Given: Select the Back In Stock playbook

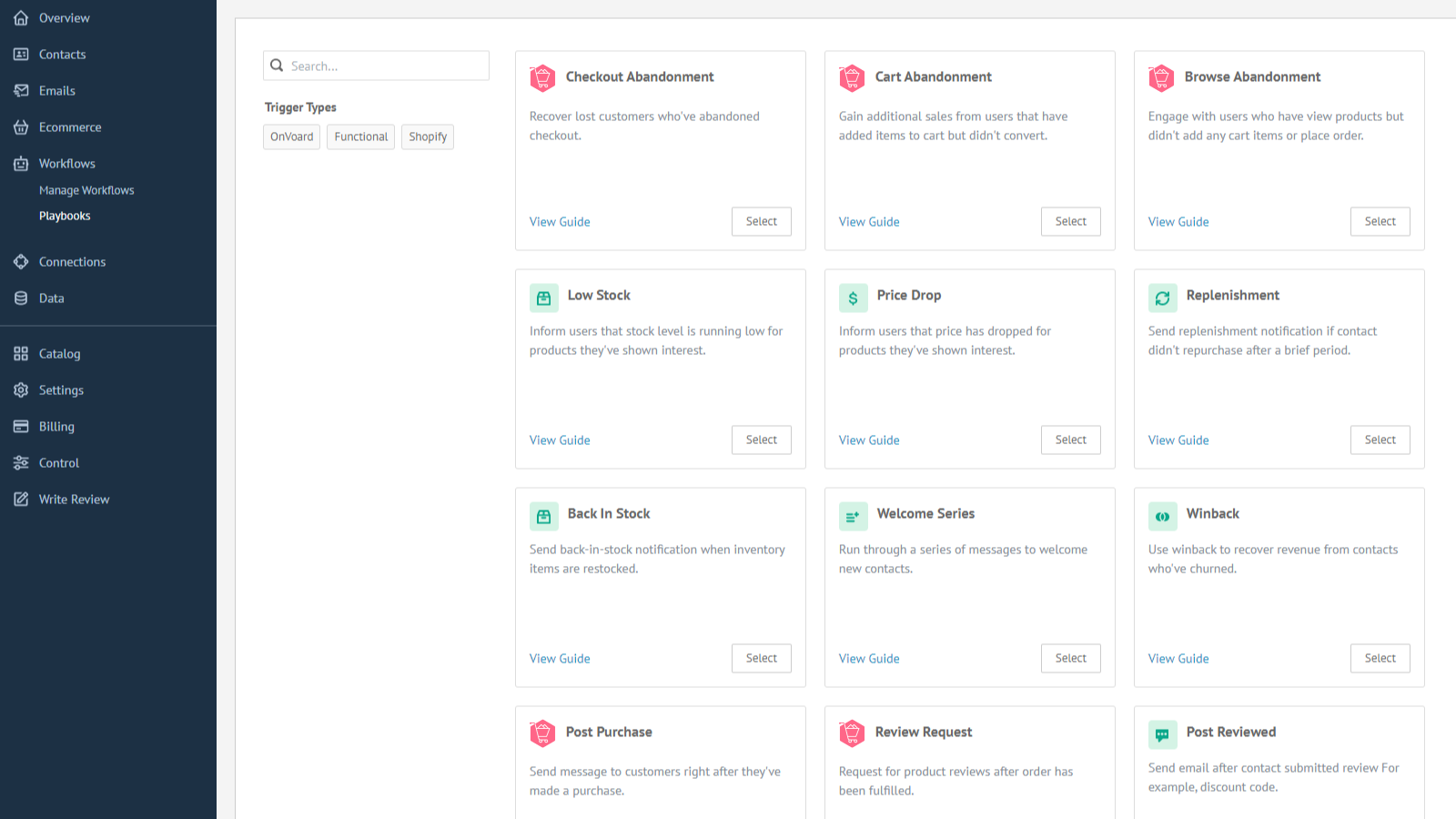Looking at the screenshot, I should click(762, 658).
